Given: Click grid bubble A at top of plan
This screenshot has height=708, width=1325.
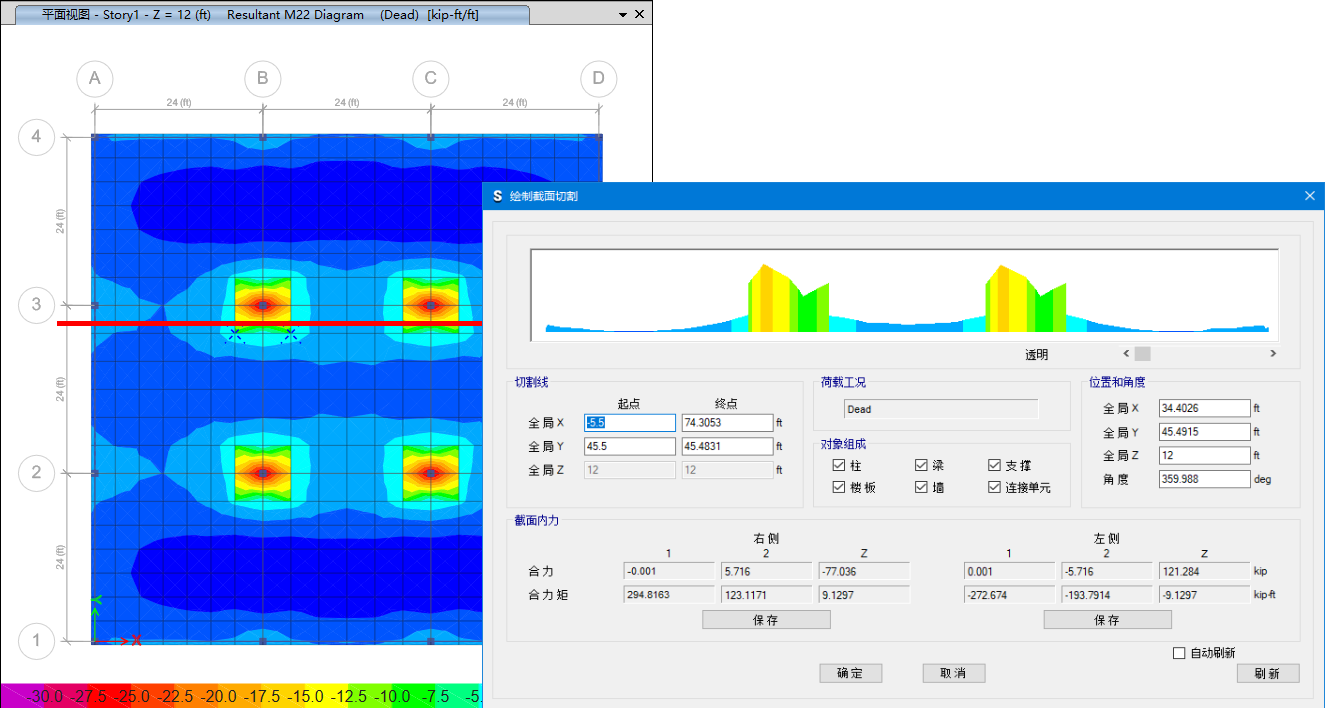Looking at the screenshot, I should point(94,79).
